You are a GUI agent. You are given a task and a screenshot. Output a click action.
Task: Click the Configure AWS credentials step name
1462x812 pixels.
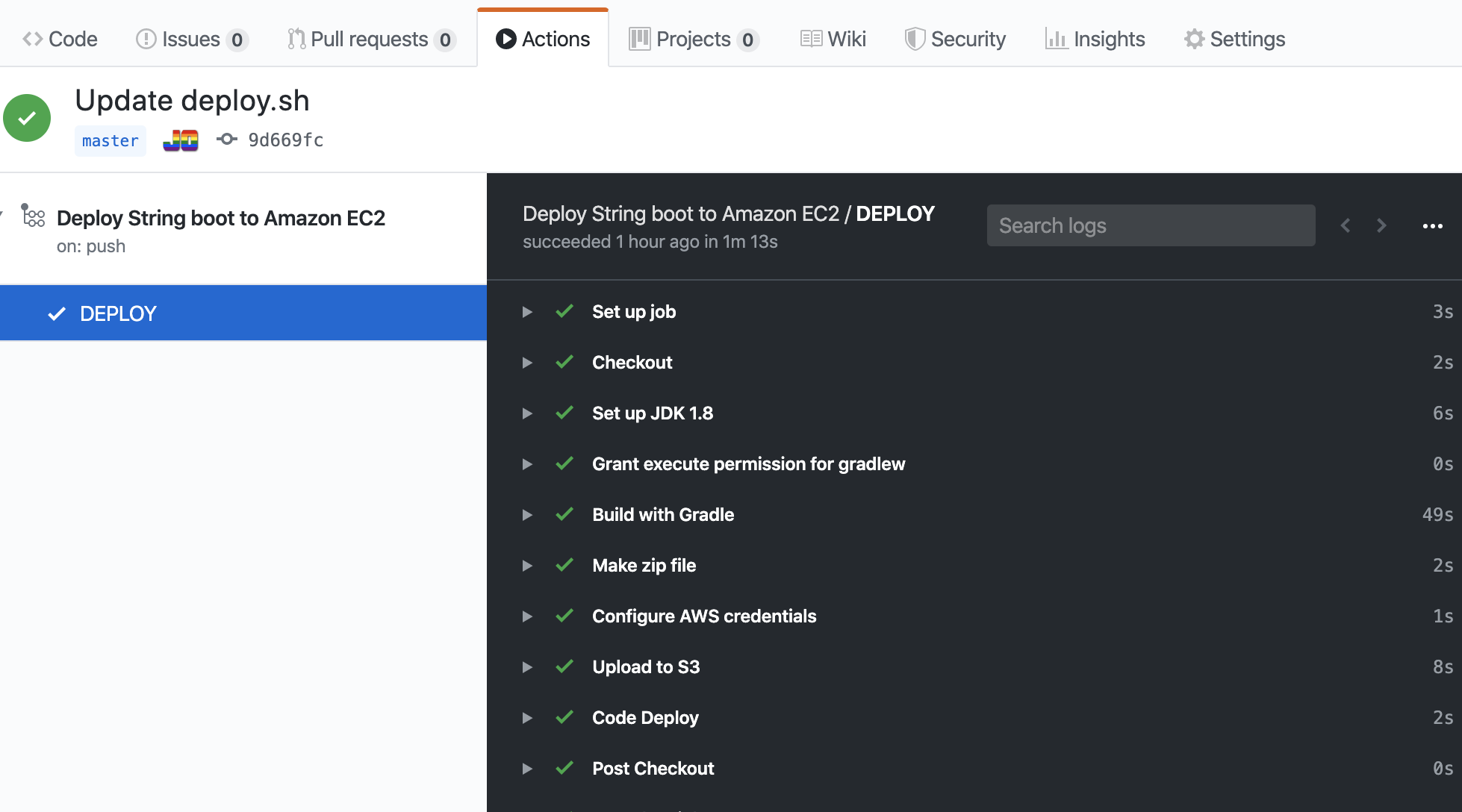[x=704, y=616]
